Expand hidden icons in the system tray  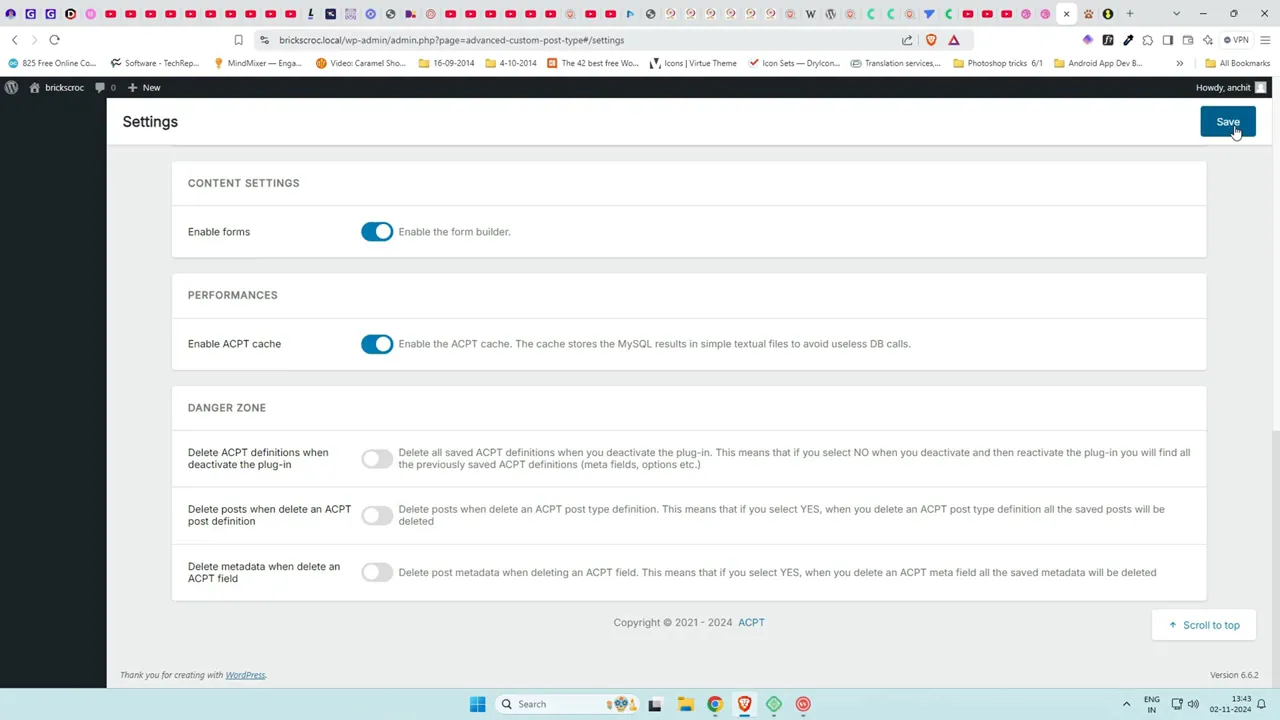pos(1127,704)
